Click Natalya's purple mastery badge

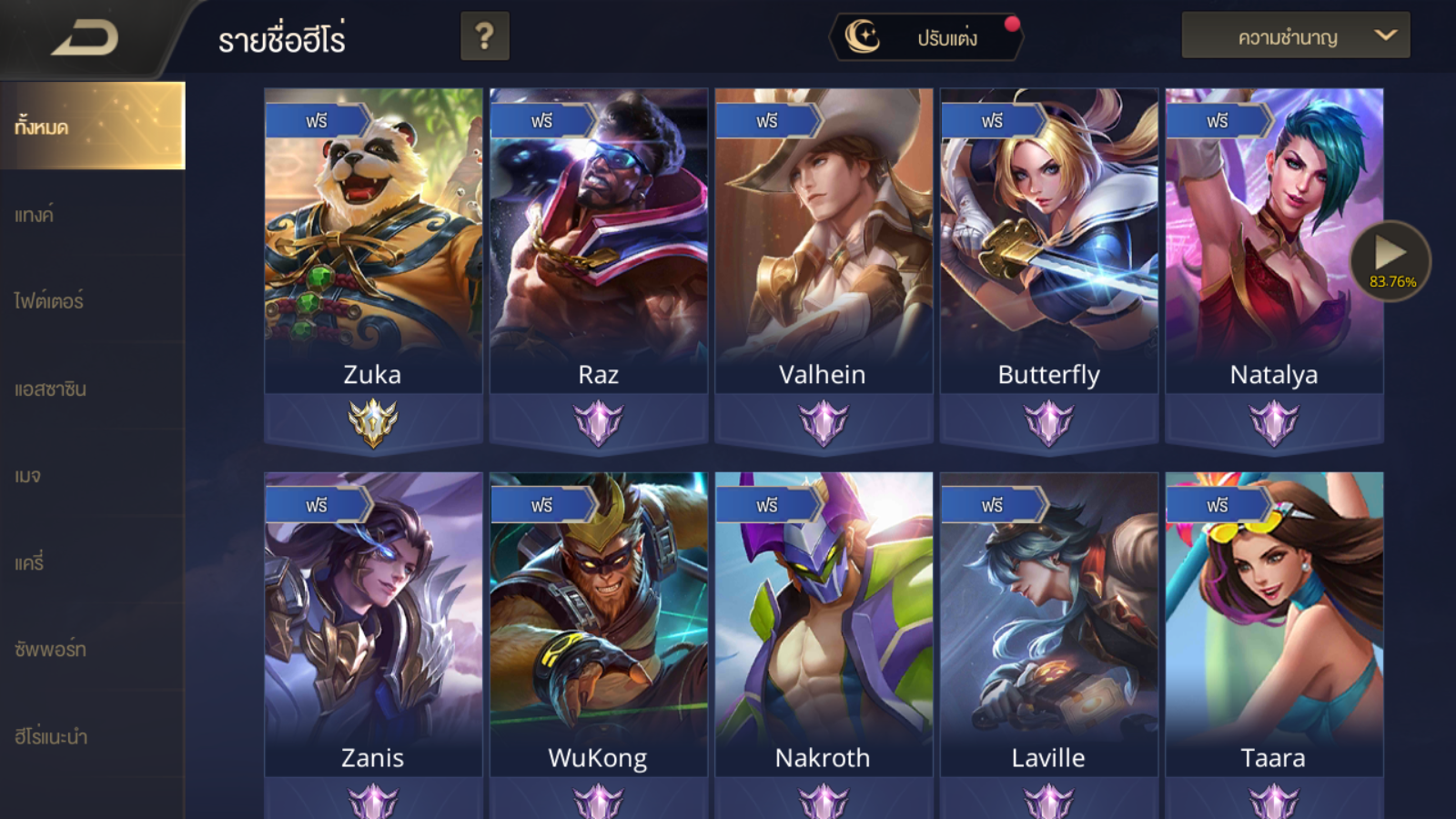(x=1274, y=423)
